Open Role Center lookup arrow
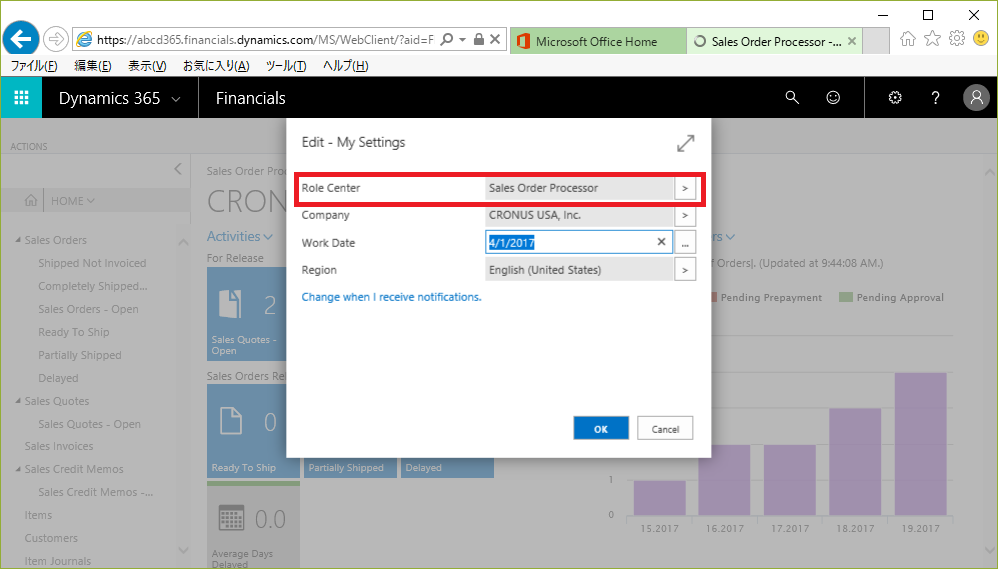 pyautogui.click(x=685, y=188)
